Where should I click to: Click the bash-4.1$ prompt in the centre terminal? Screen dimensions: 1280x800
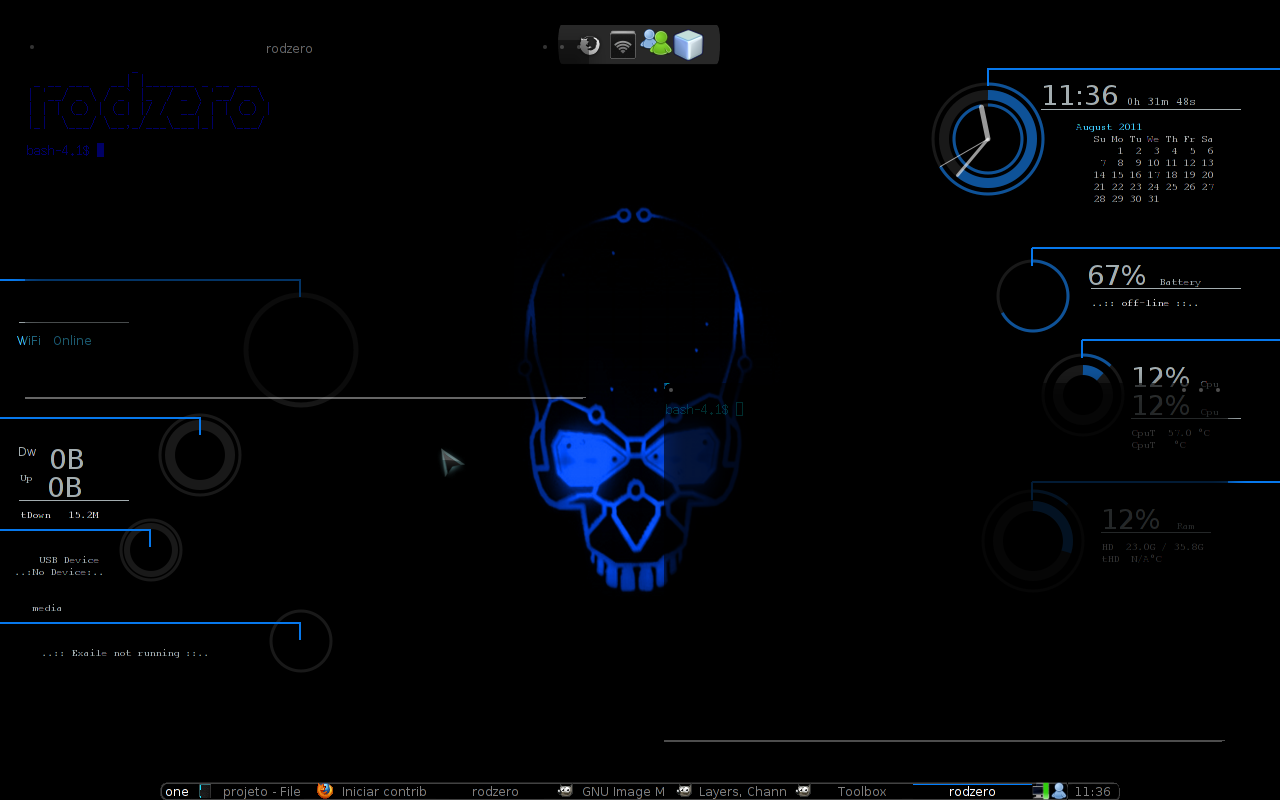click(697, 409)
